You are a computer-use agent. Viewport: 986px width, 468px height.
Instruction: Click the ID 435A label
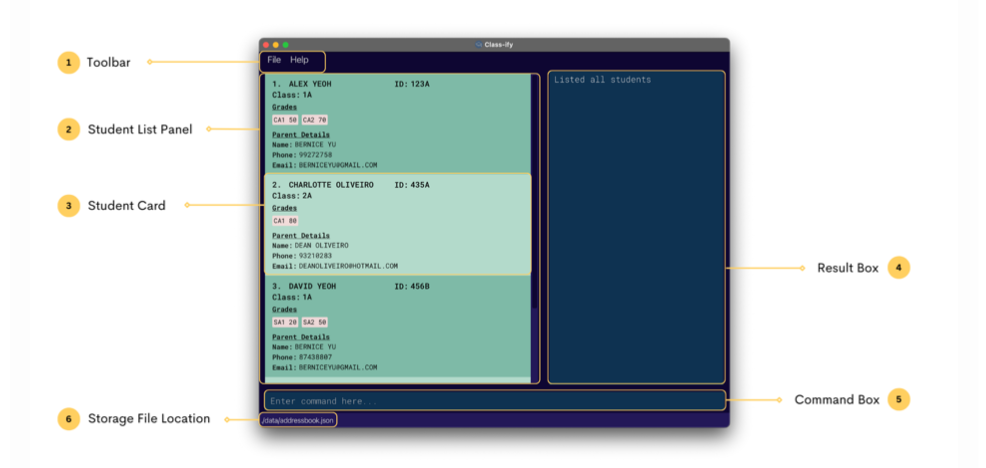412,185
